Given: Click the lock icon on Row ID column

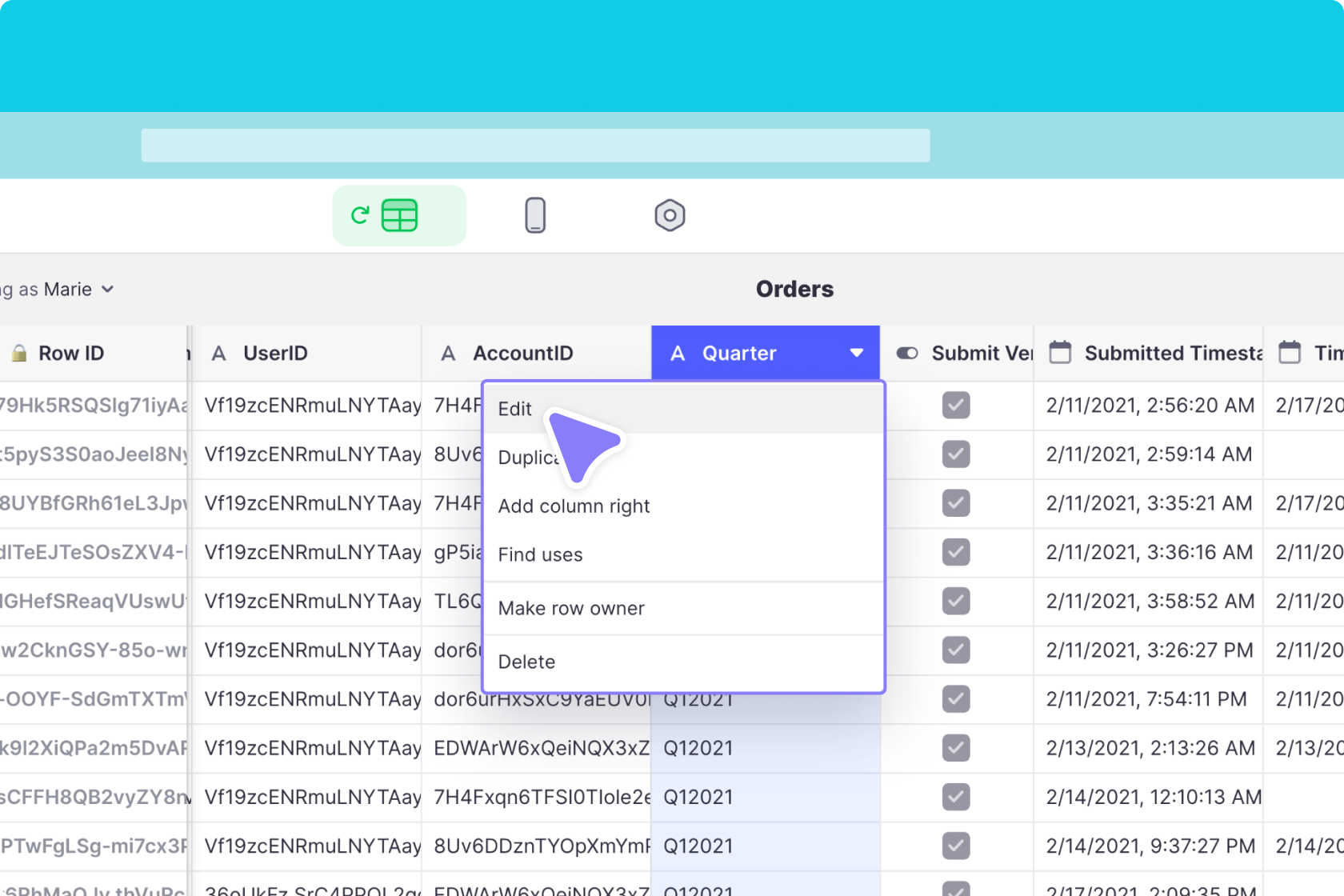Looking at the screenshot, I should 19,352.
